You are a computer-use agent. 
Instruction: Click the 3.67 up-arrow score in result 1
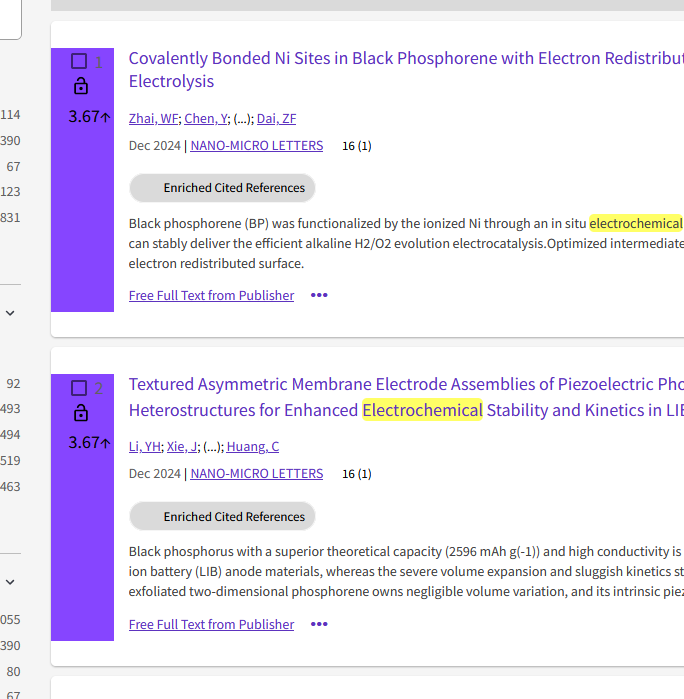coord(89,116)
